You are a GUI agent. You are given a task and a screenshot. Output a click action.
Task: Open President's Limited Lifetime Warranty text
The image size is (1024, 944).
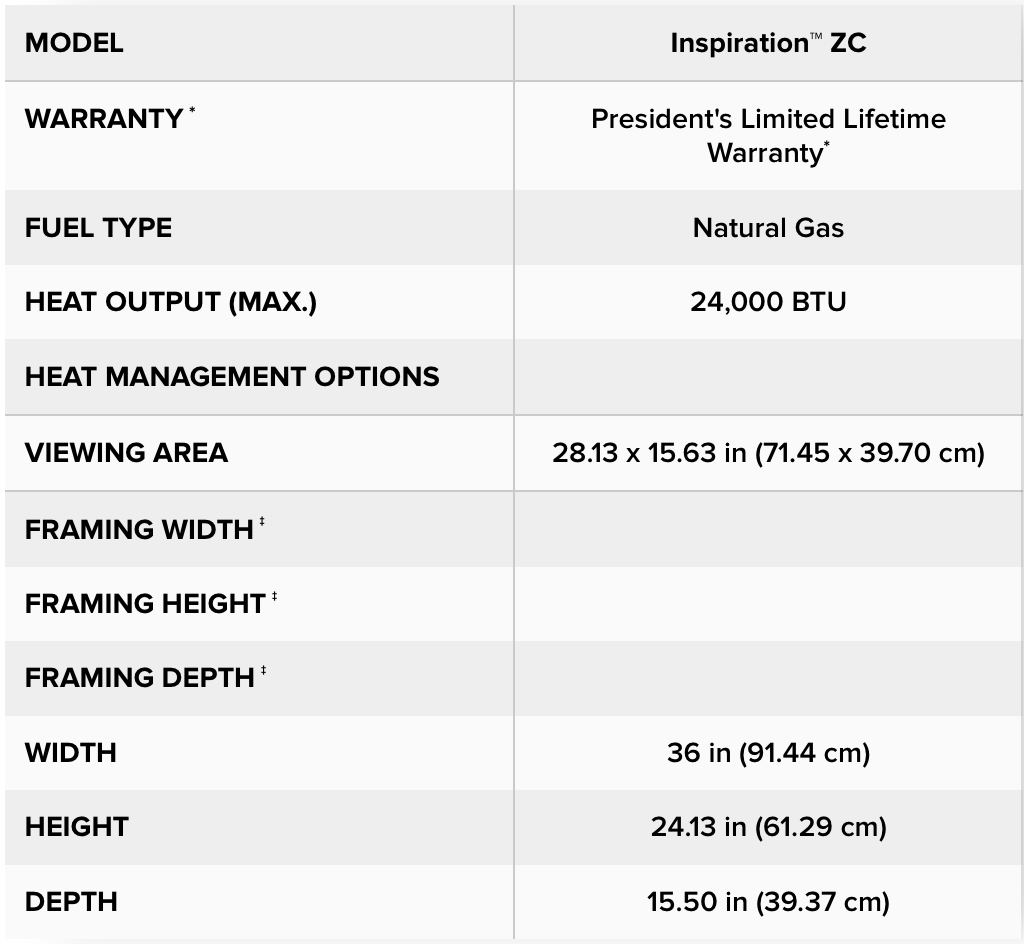pyautogui.click(x=768, y=136)
